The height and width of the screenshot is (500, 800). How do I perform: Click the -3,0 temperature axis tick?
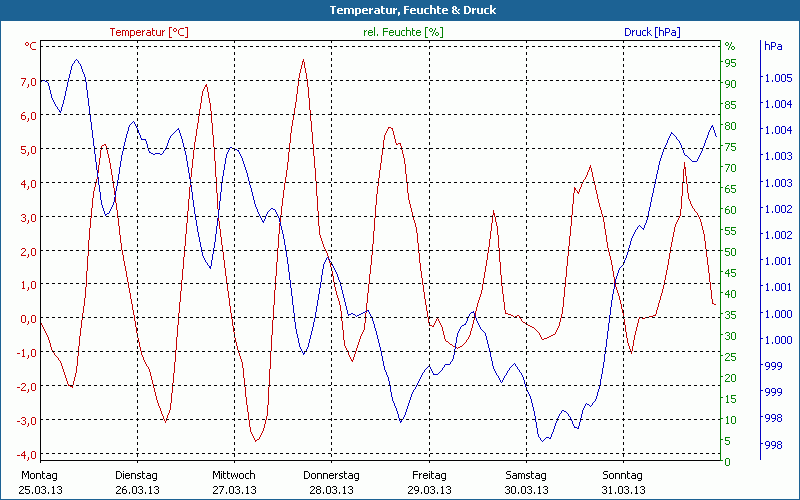[x=27, y=420]
